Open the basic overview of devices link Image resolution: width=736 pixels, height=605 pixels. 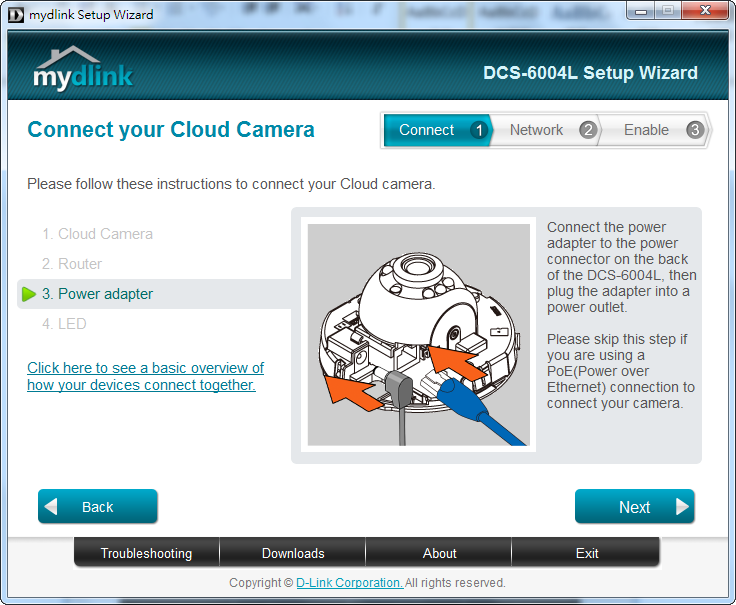tap(145, 376)
